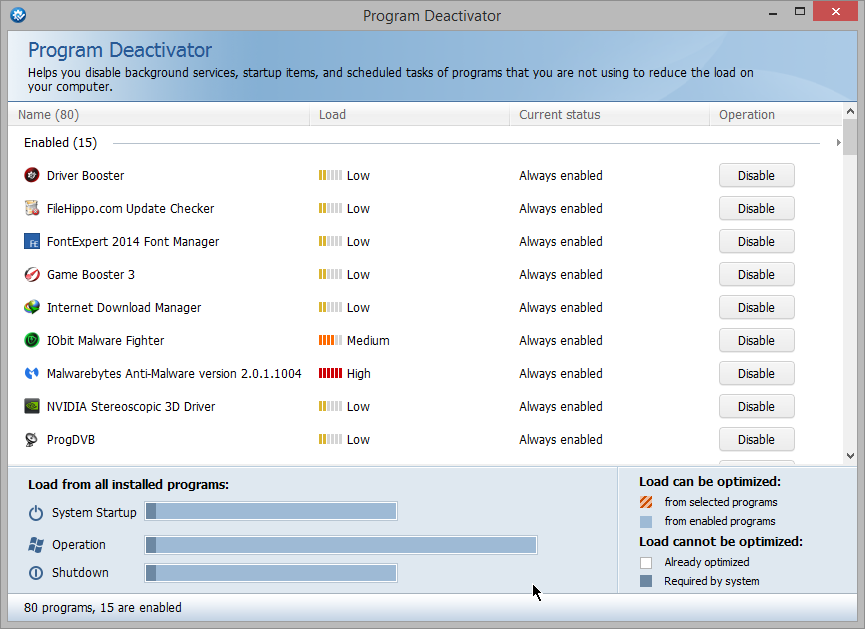Disable ProgDVB

click(x=756, y=440)
